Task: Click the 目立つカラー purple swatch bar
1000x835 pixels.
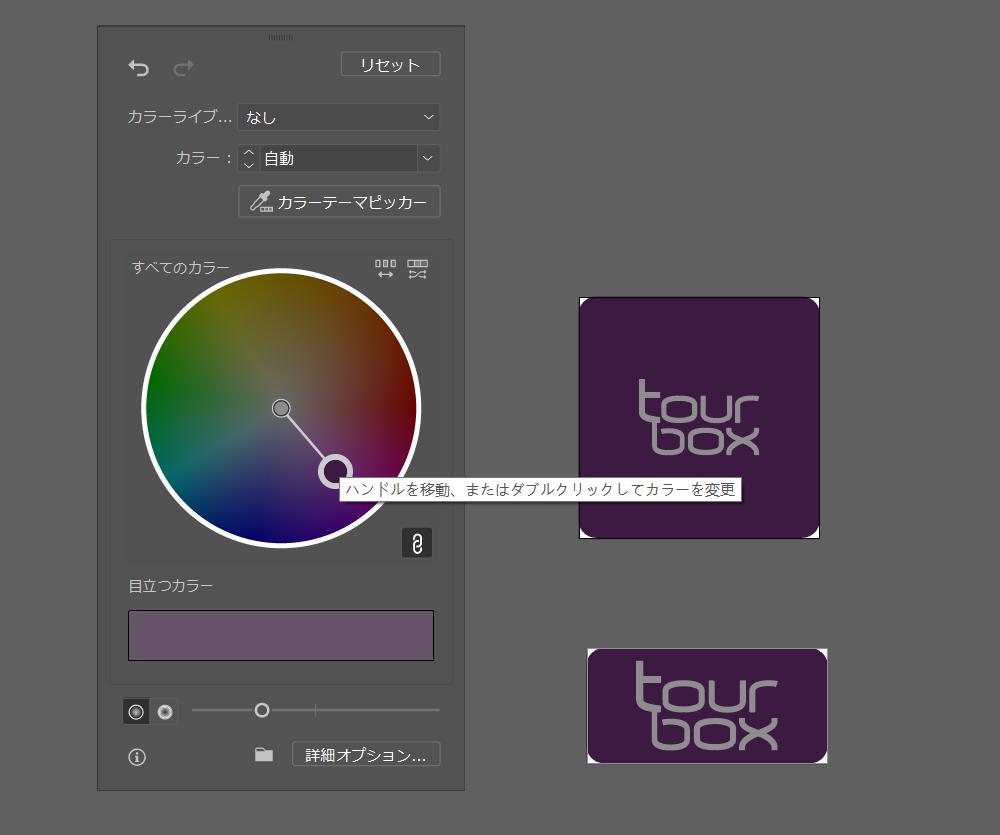Action: point(281,635)
